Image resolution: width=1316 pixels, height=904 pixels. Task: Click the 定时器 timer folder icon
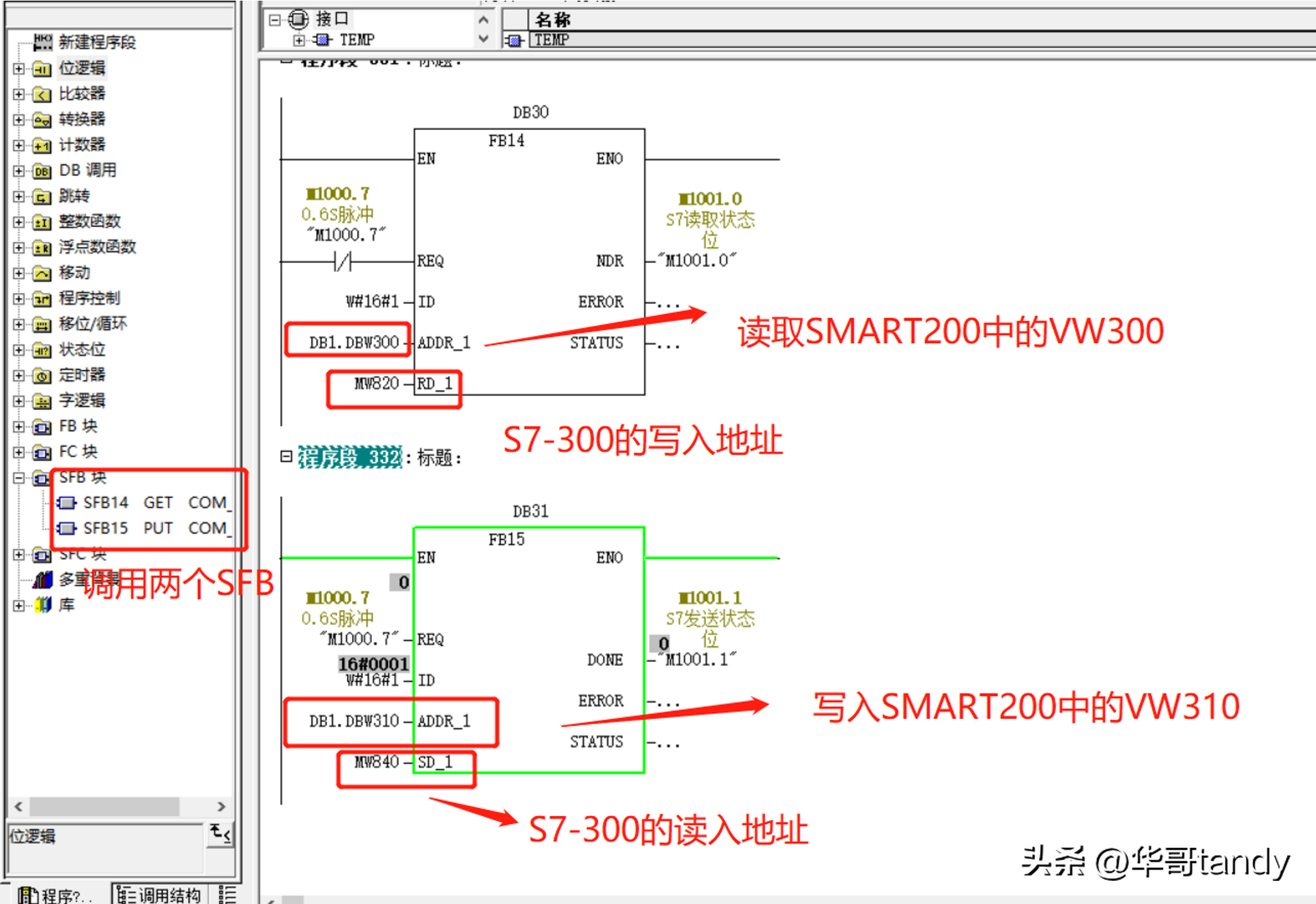coord(42,376)
